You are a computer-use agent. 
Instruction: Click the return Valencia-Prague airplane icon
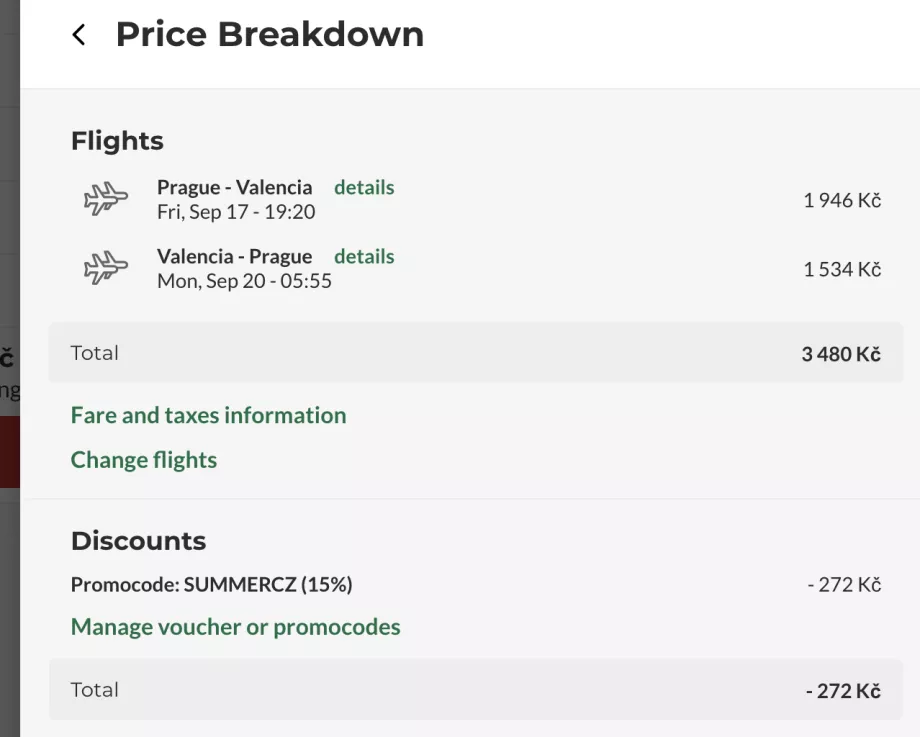[x=105, y=268]
